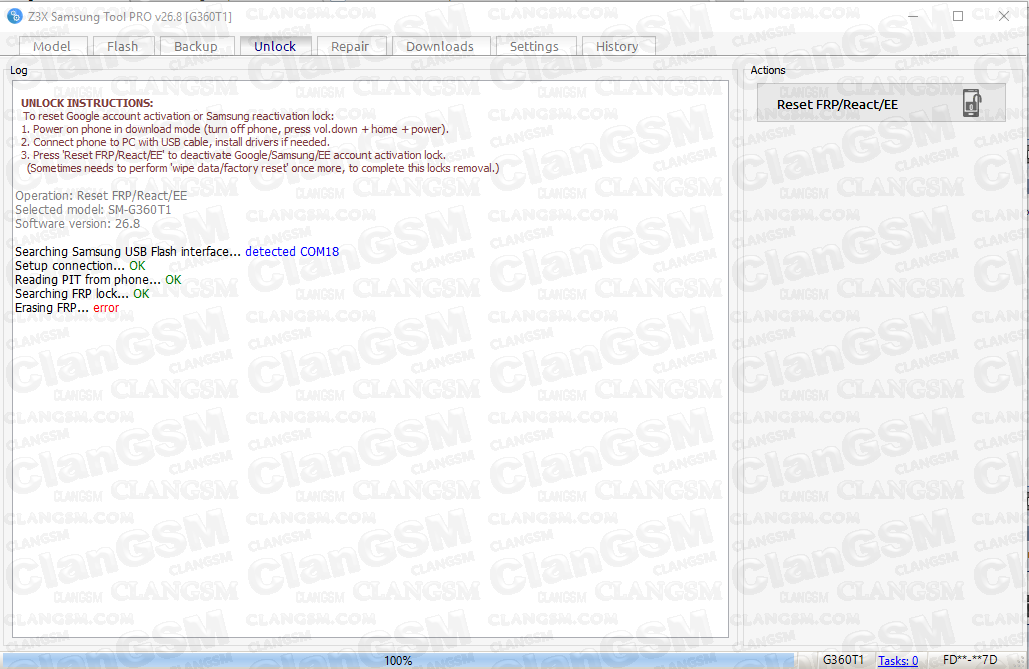The width and height of the screenshot is (1029, 669).
Task: Minimize the Z3X Samsung Tool window
Action: point(913,16)
